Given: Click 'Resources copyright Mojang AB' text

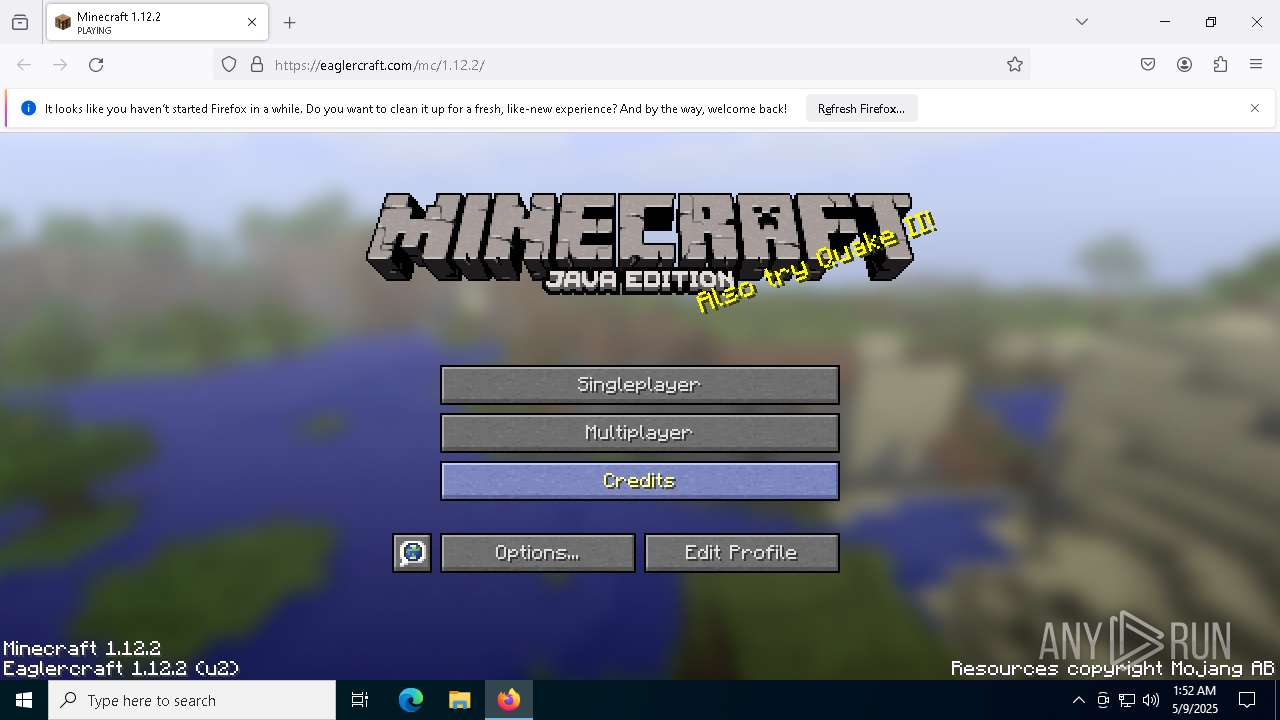Looking at the screenshot, I should (x=1113, y=668).
